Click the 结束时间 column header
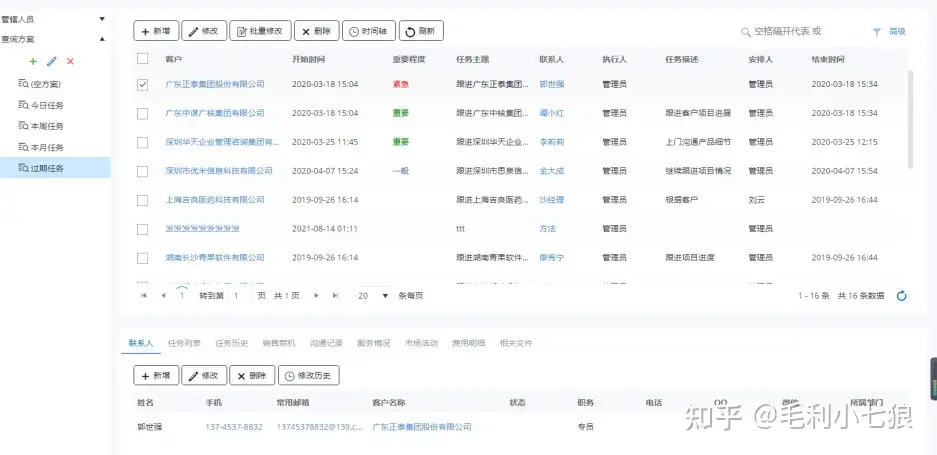Screen dimensions: 937x455 coord(828,60)
